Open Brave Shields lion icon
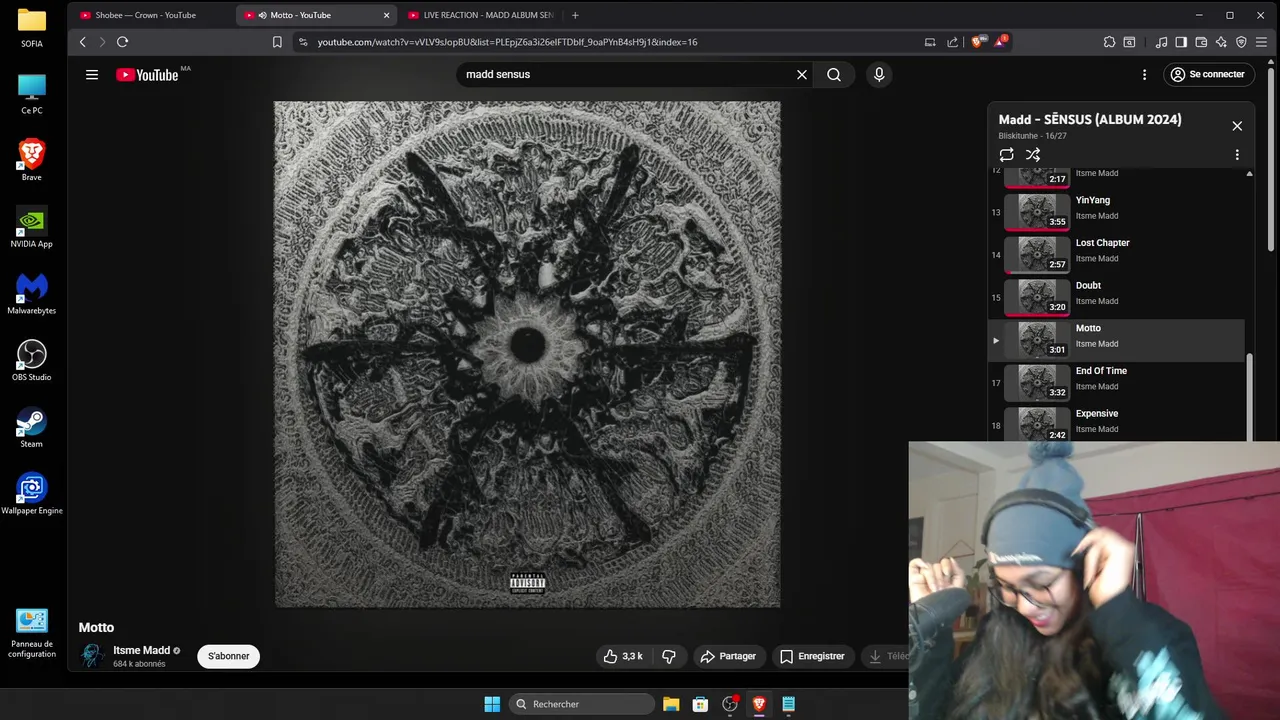 pyautogui.click(x=978, y=42)
